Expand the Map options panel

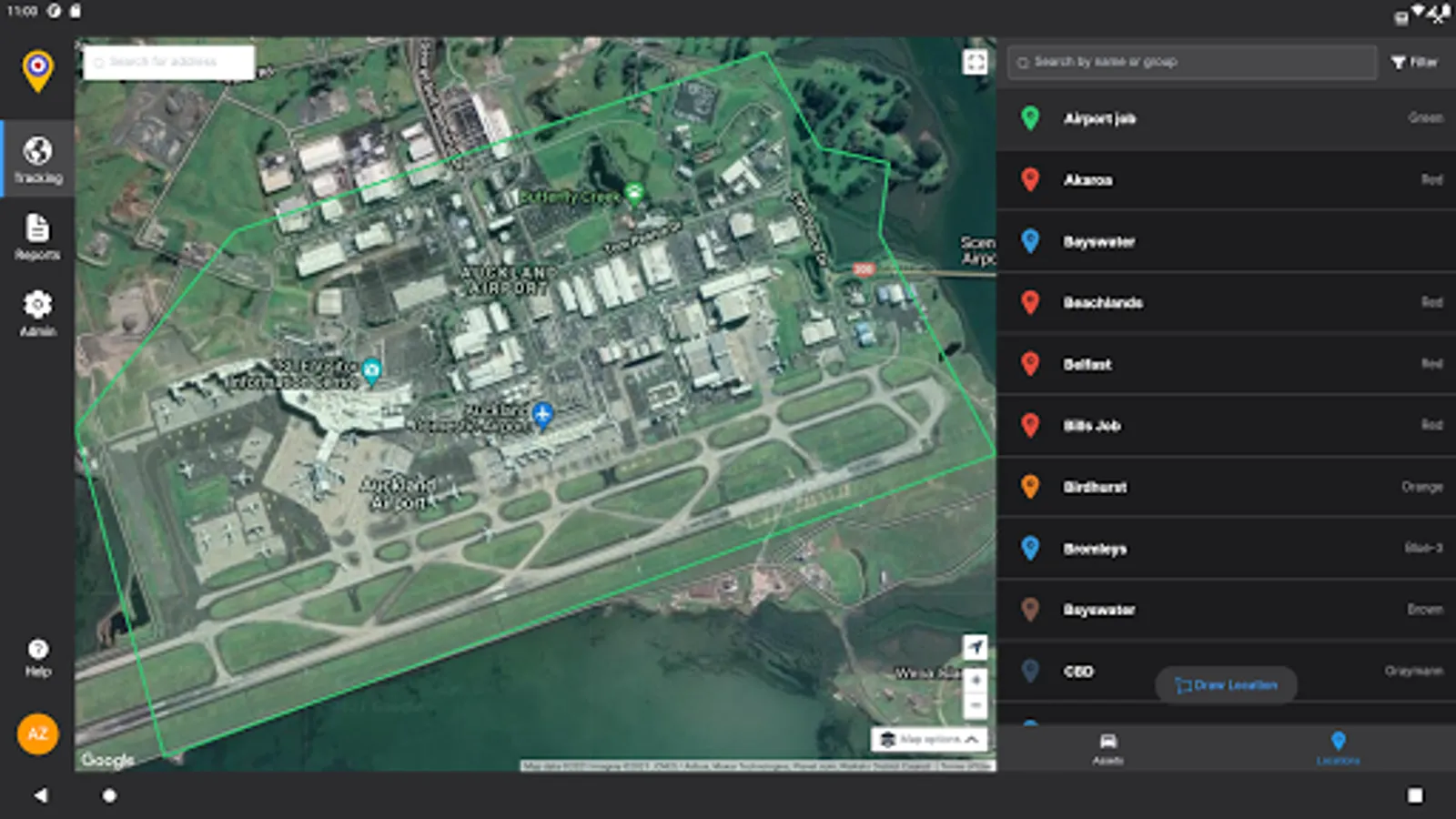[929, 739]
